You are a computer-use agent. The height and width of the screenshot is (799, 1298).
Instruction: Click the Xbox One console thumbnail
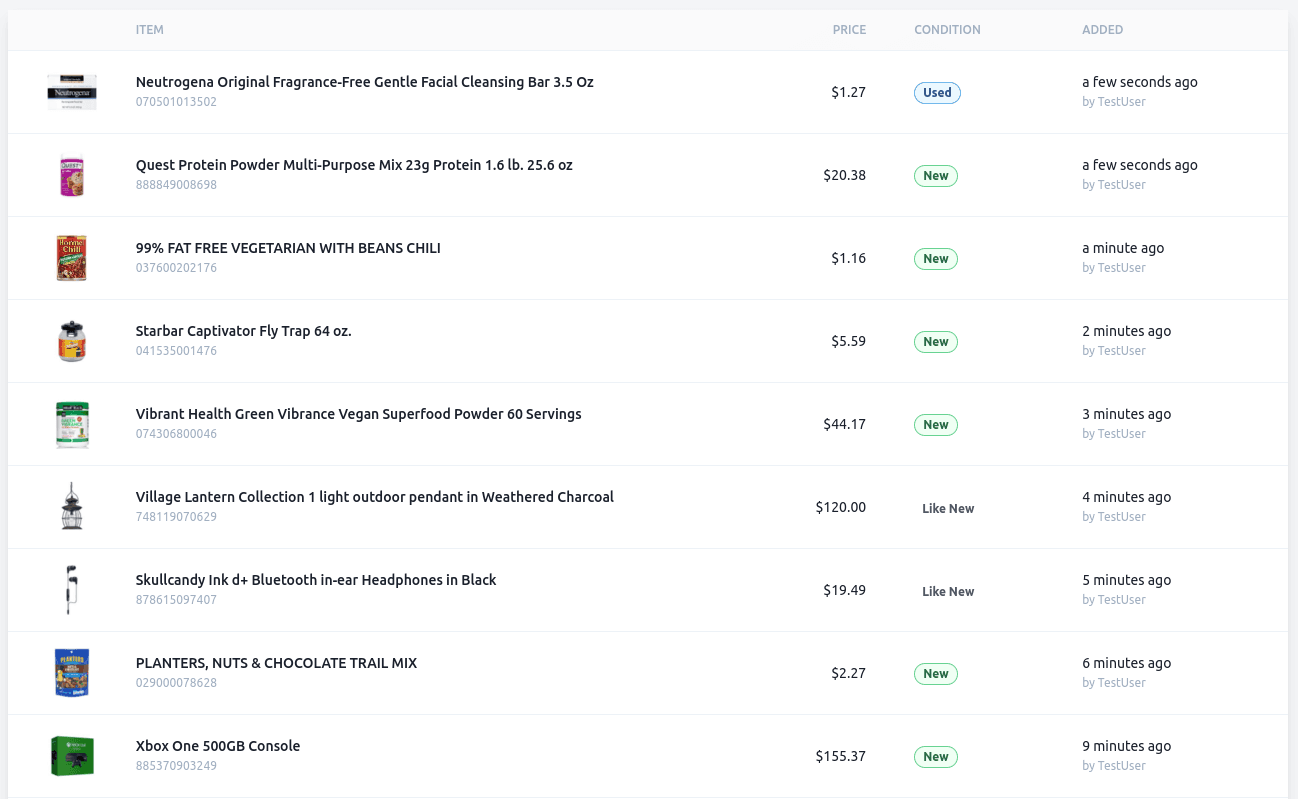tap(72, 756)
